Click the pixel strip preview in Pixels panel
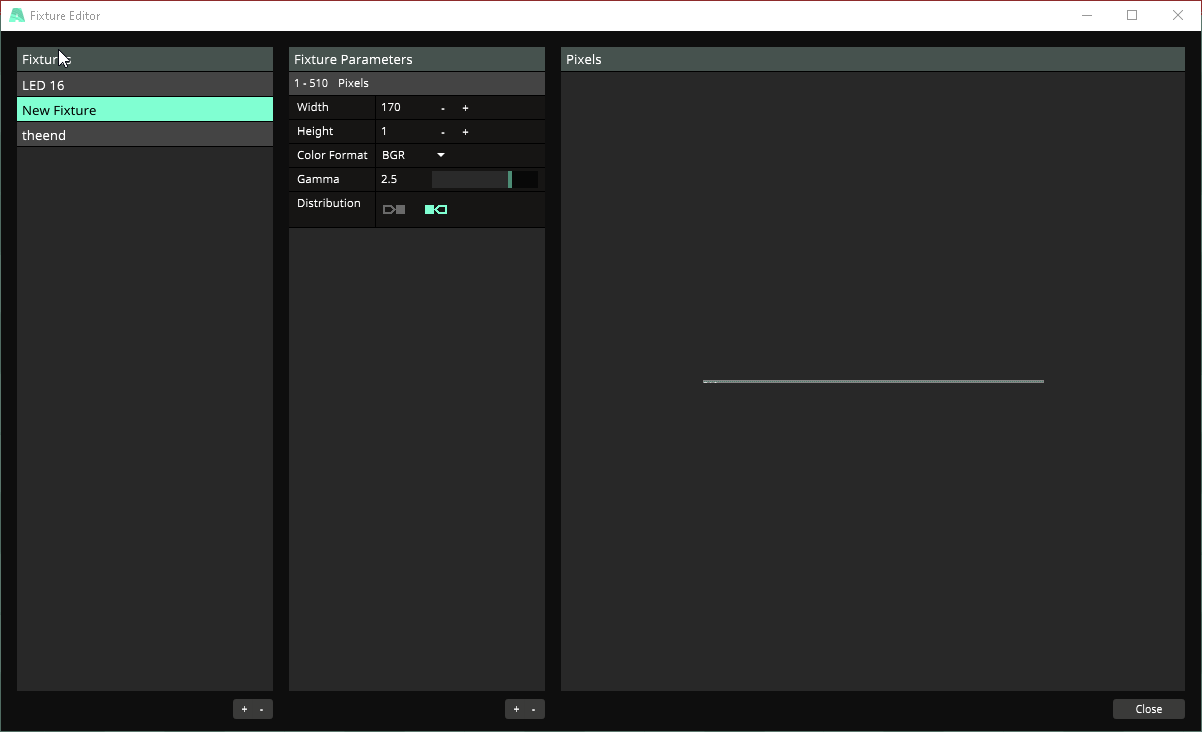This screenshot has width=1202, height=732. (873, 381)
